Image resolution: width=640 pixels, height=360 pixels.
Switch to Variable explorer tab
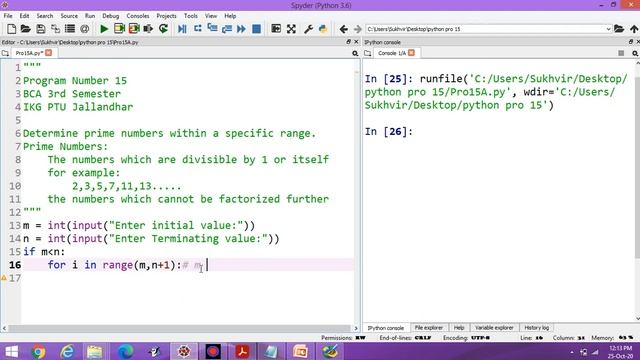(494, 328)
